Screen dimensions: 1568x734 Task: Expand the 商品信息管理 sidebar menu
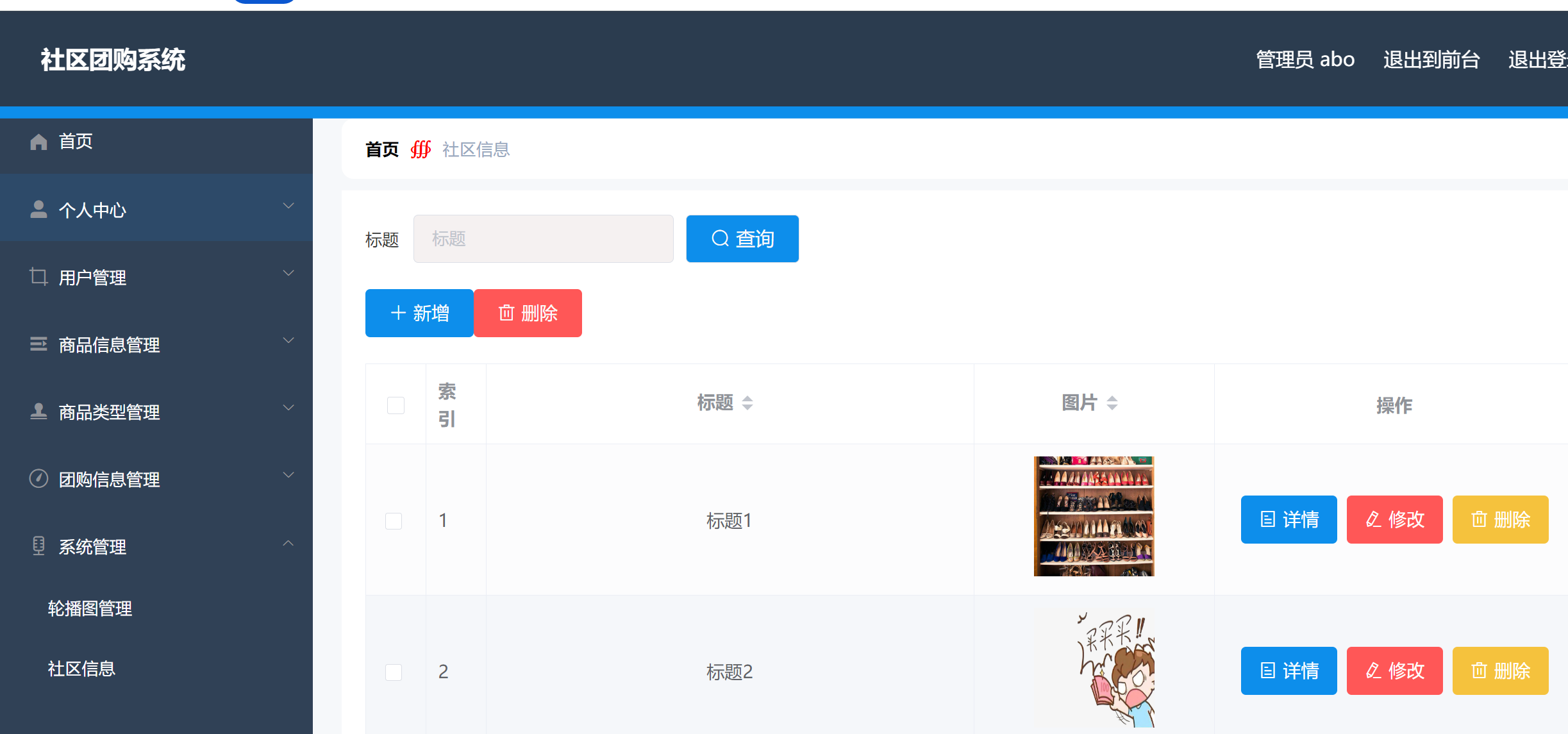[x=288, y=341]
